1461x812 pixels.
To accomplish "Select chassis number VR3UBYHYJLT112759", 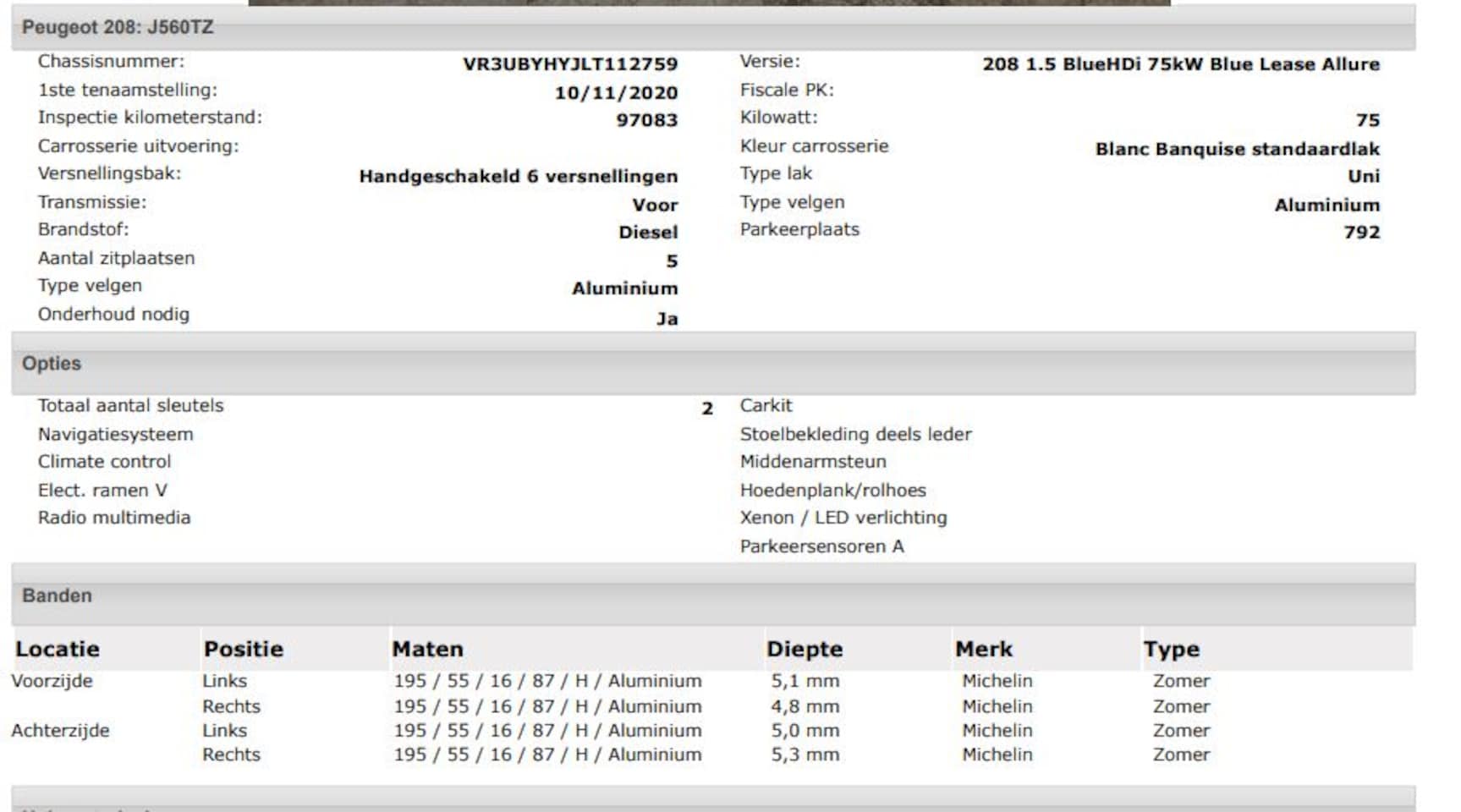I will tap(569, 64).
